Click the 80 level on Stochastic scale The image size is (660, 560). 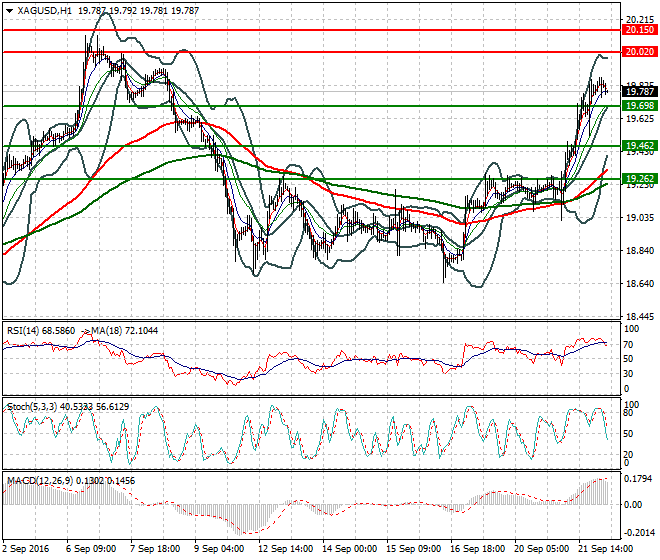point(628,413)
